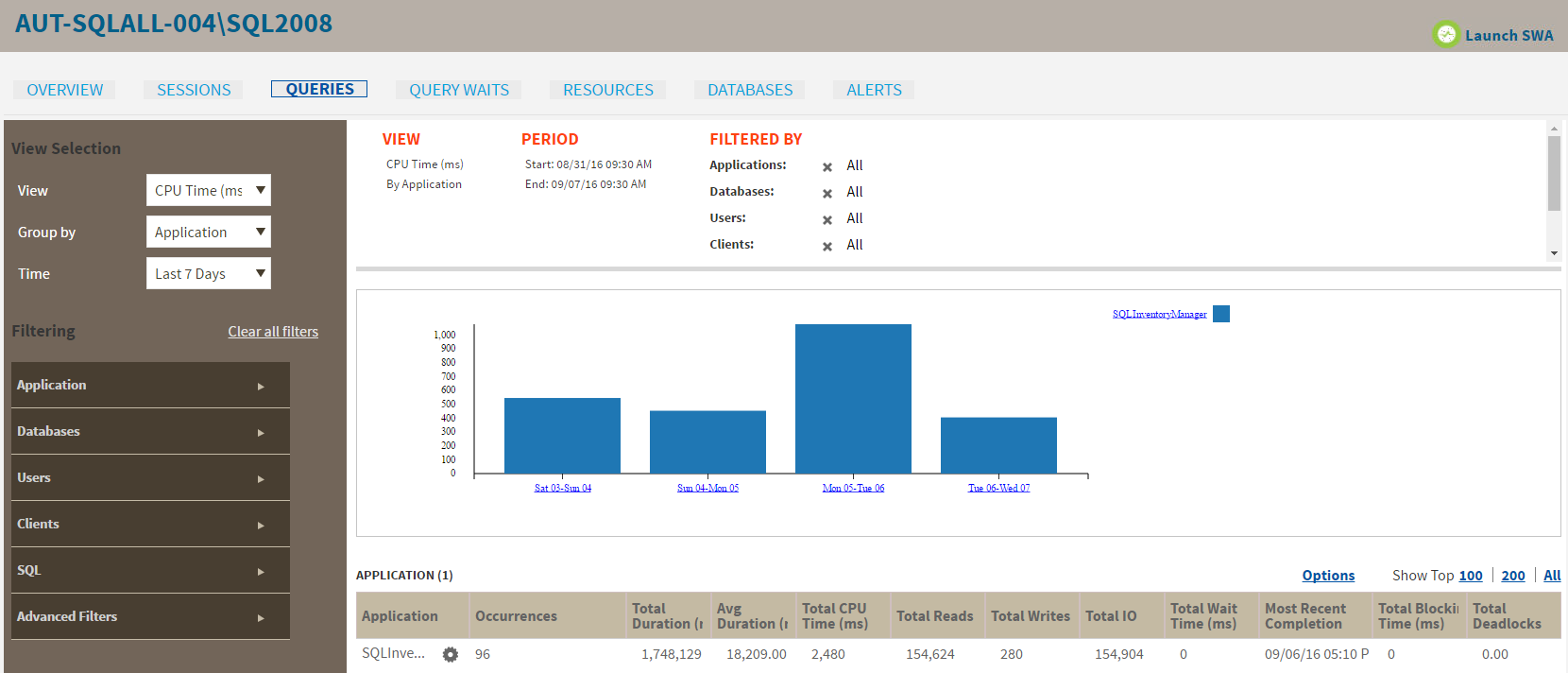Remove the Clients filter with its X icon
Image resolution: width=1568 pixels, height=673 pixels.
click(827, 246)
